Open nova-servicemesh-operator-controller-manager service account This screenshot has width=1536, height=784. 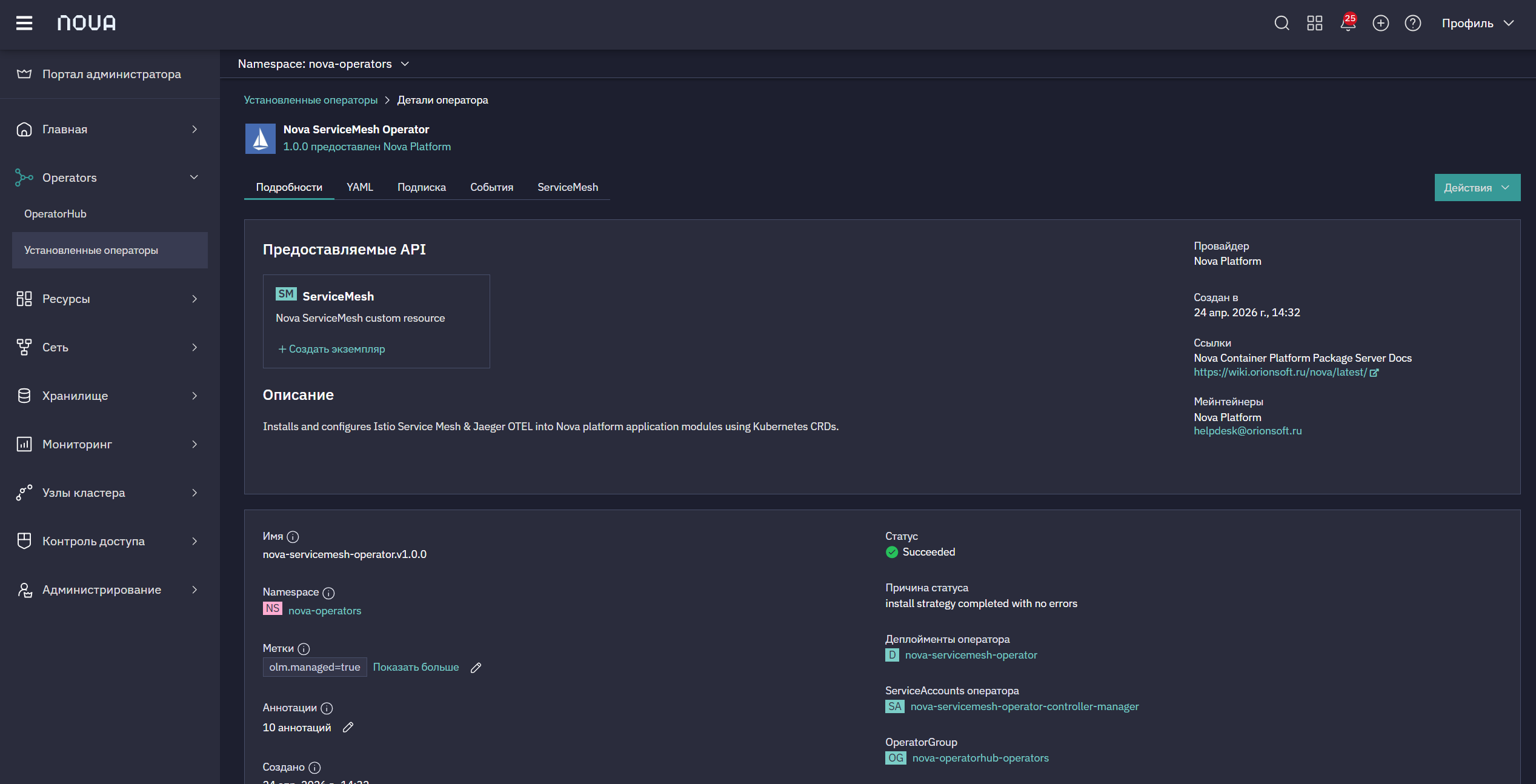coord(1025,706)
